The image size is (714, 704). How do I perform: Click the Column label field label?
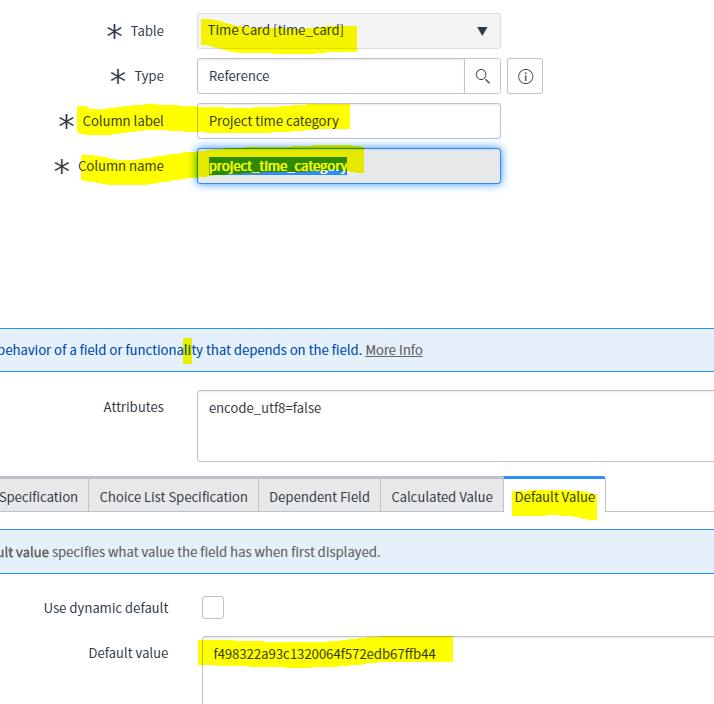[123, 121]
